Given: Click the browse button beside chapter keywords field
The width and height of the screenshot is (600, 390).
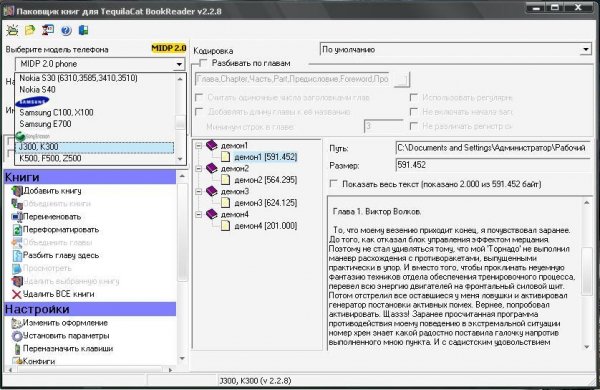Looking at the screenshot, I should (402, 79).
